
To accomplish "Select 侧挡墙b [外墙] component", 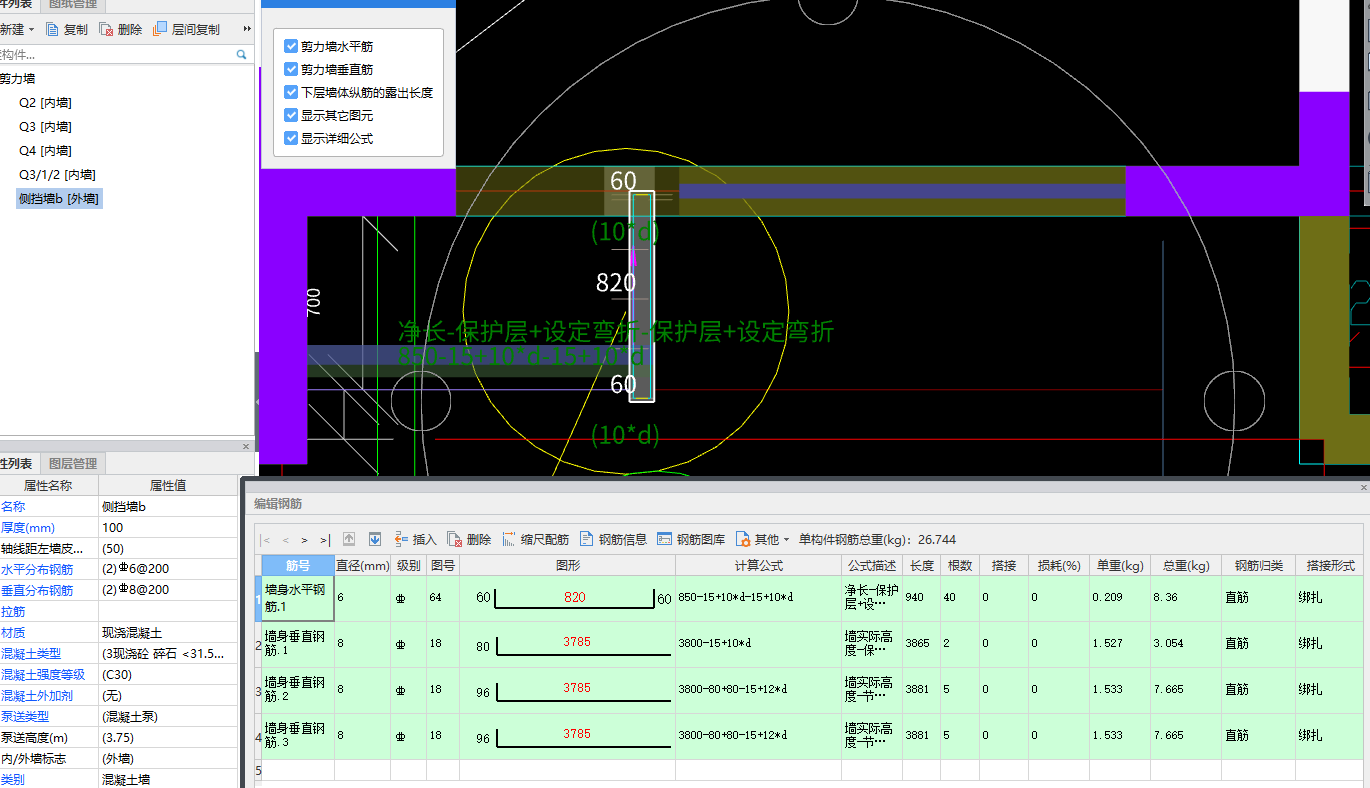I will (59, 199).
